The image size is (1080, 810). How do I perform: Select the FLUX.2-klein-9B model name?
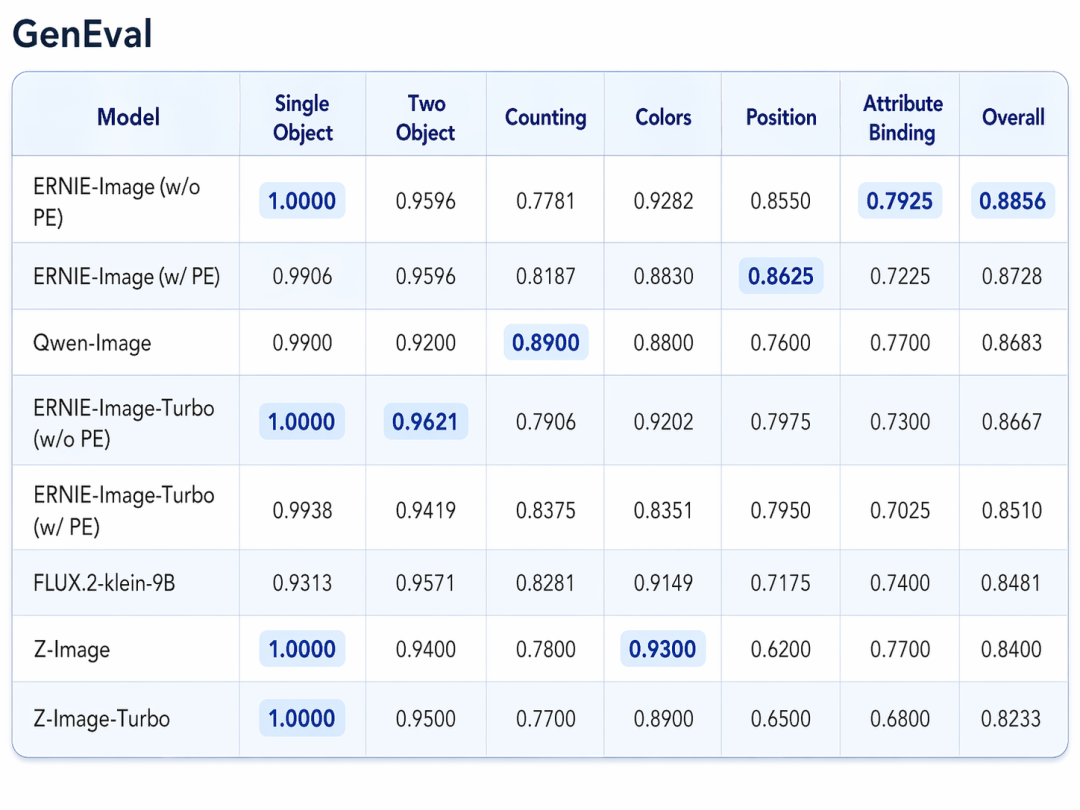pos(104,582)
